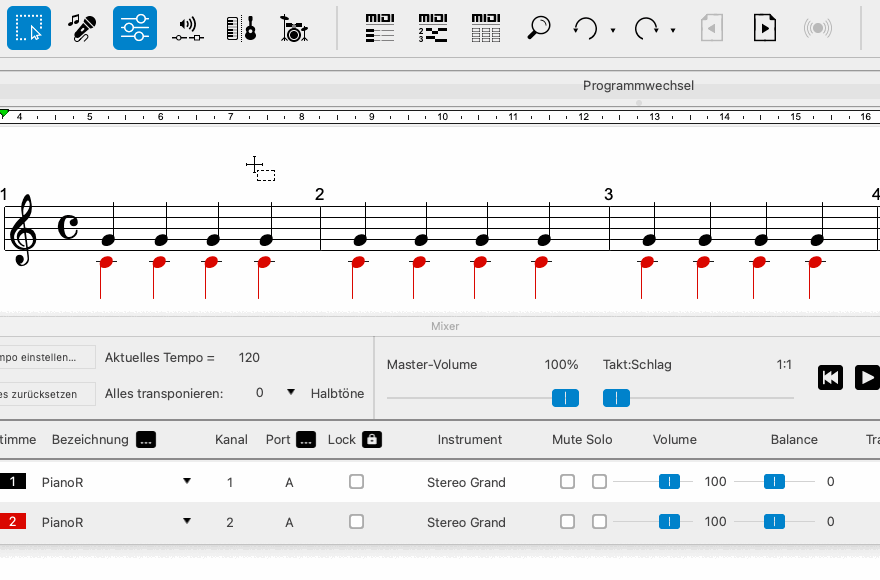Screen dimensions: 880x580
Task: Open the transpose halftones dropdown arrow
Action: 291,393
